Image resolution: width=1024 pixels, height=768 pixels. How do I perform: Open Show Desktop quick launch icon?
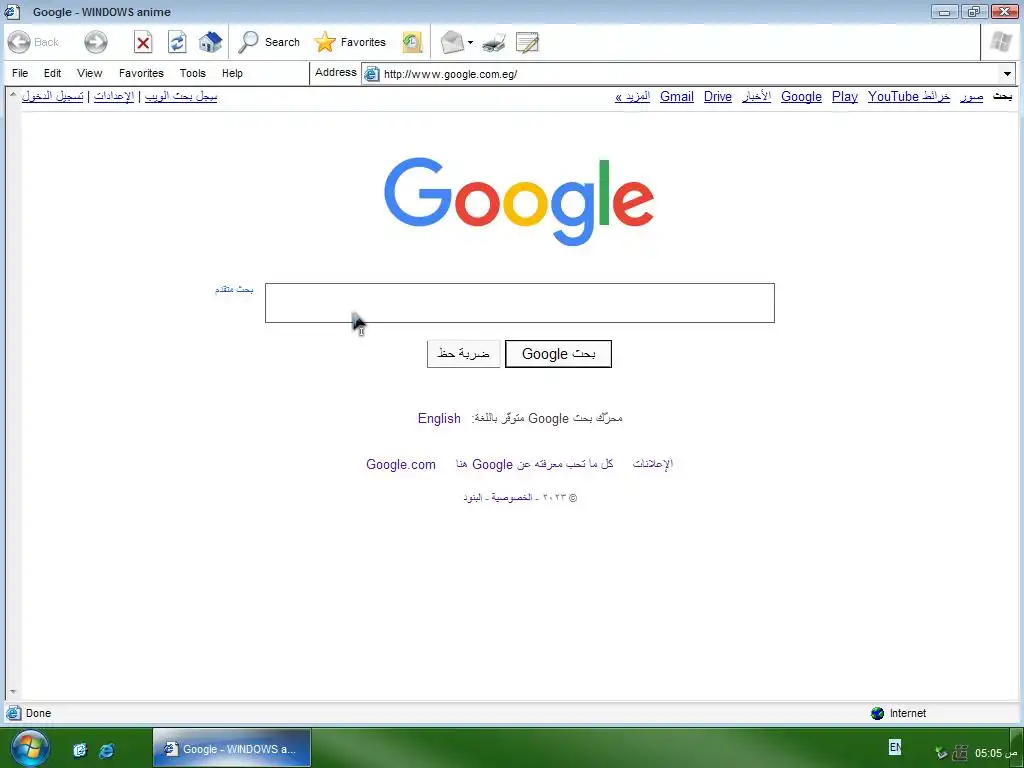[80, 750]
